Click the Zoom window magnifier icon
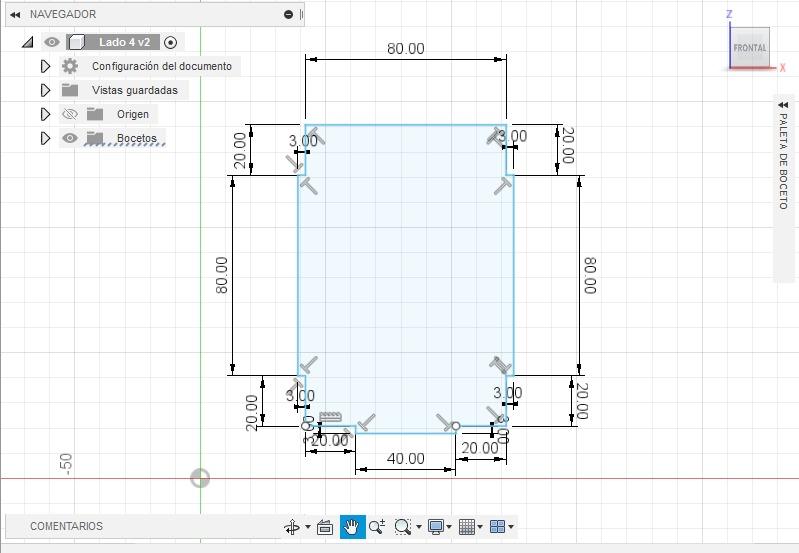This screenshot has width=799, height=553. pos(403,526)
